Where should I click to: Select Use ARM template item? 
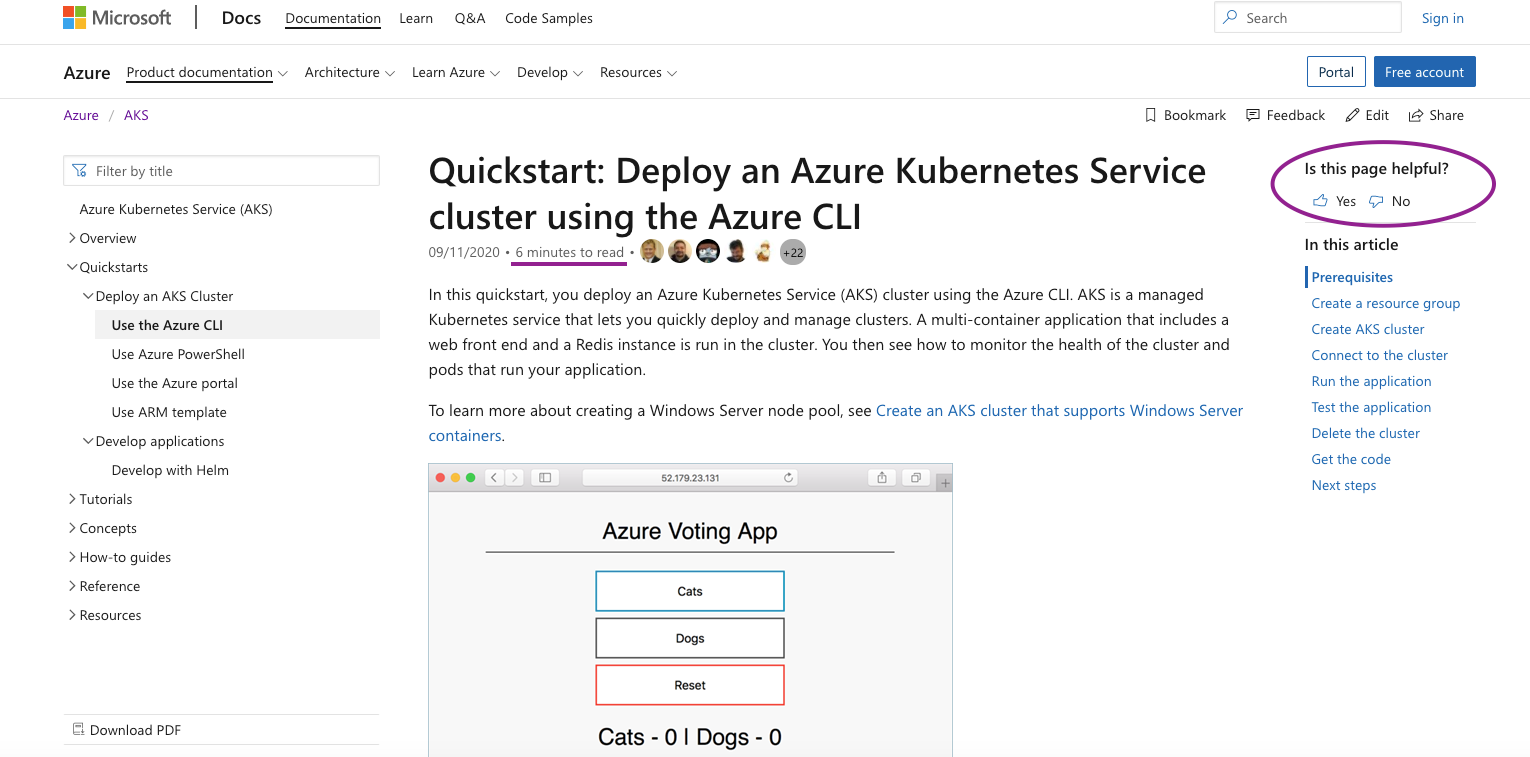click(169, 412)
